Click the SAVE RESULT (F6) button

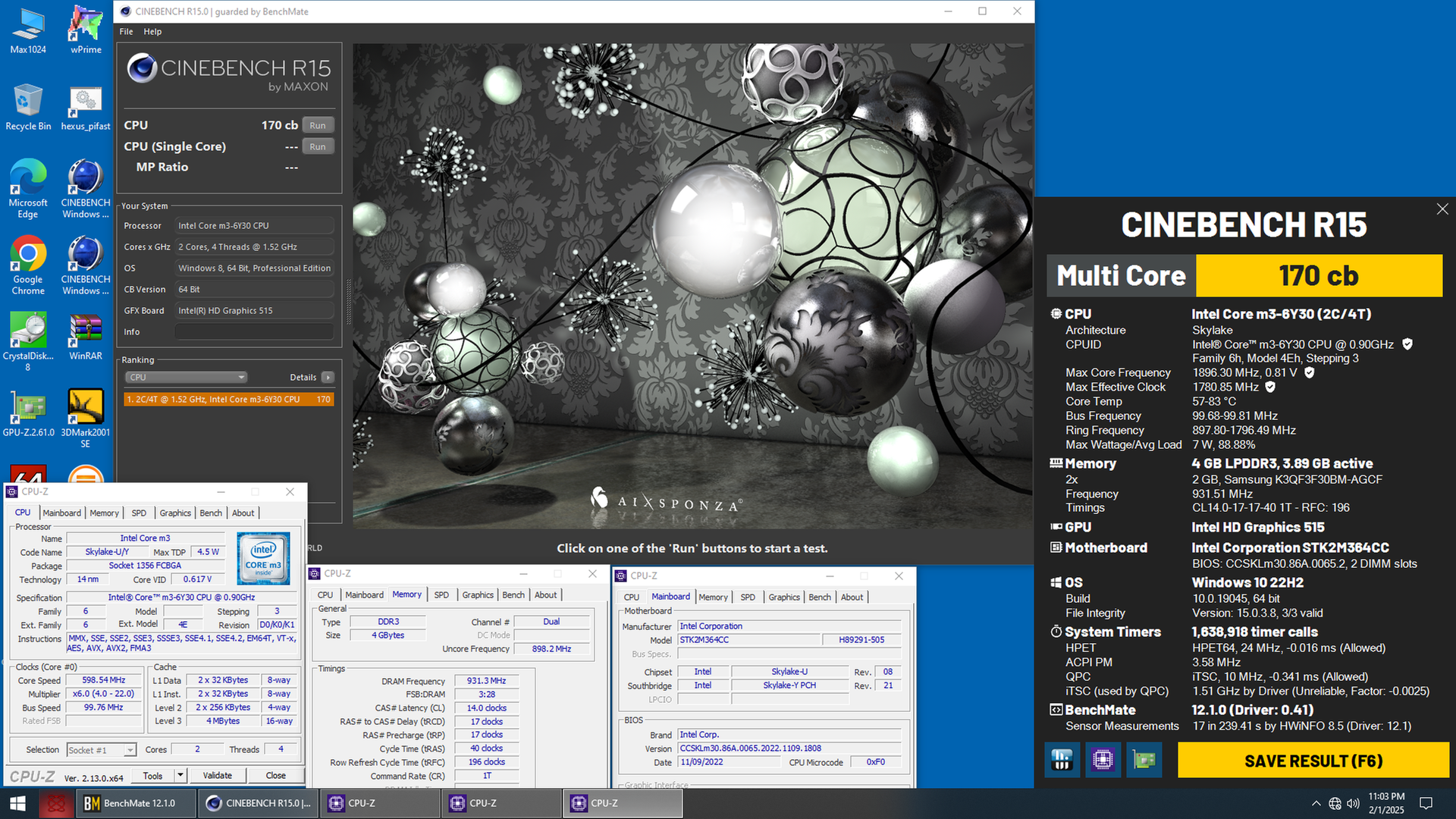coord(1313,760)
